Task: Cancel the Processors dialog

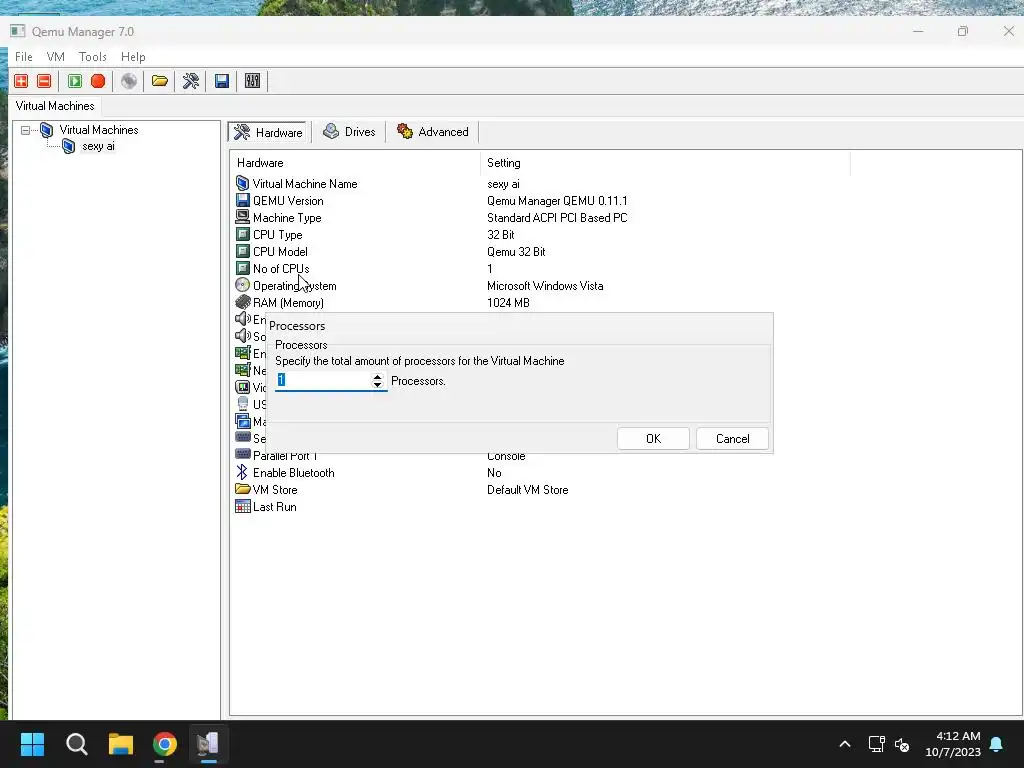Action: 732,439
